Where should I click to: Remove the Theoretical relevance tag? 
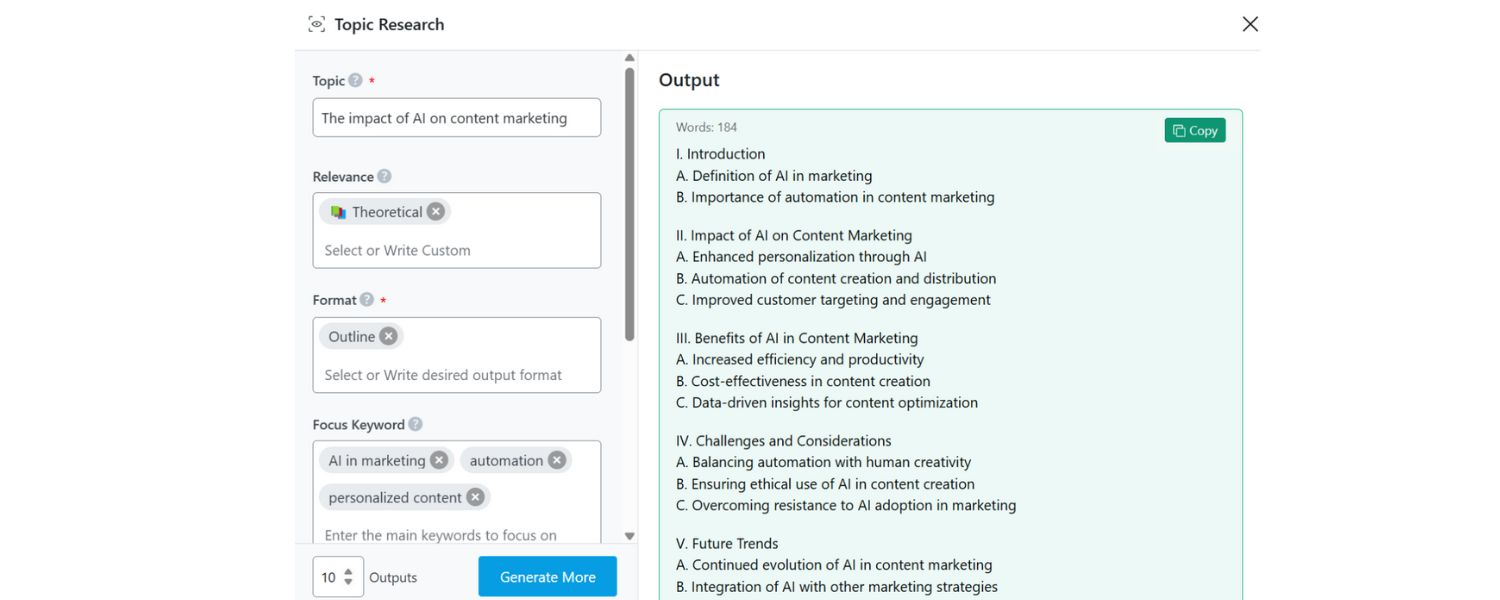tap(435, 211)
